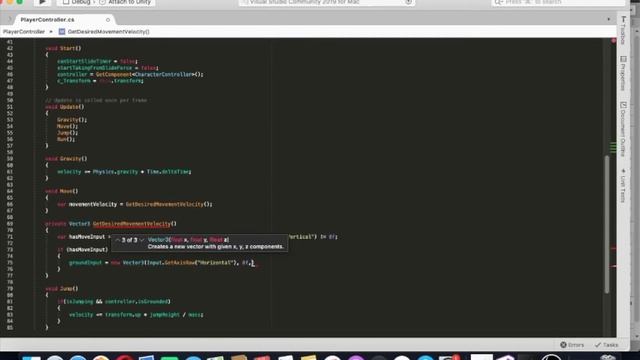Click line number 69 in the gutter

10,224
